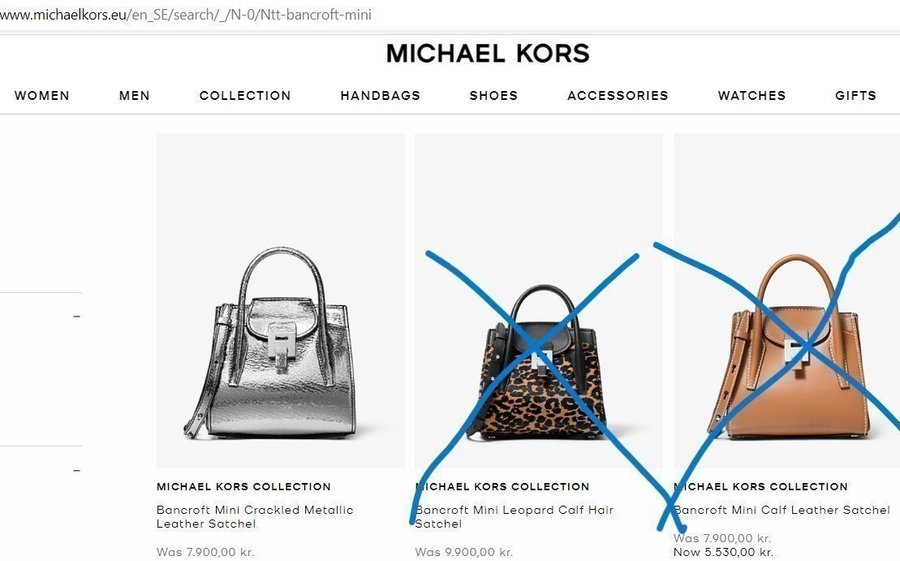Screen dimensions: 900x561
Task: Open the leopard calf hair bag image
Action: [538, 301]
